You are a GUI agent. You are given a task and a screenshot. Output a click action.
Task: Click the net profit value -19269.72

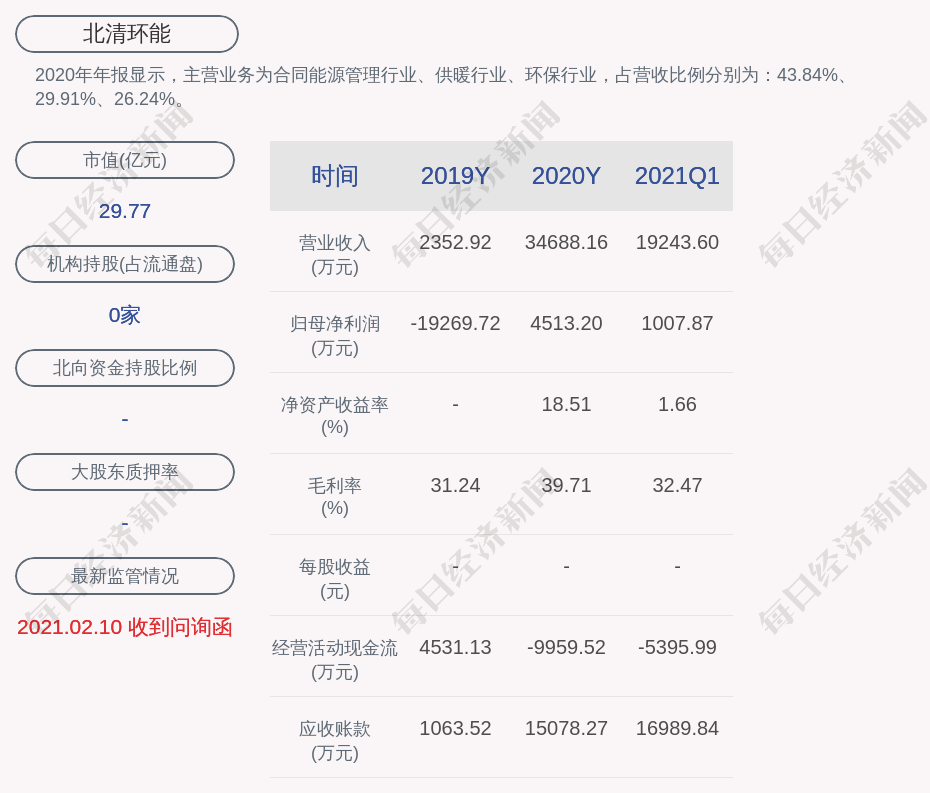455,323
